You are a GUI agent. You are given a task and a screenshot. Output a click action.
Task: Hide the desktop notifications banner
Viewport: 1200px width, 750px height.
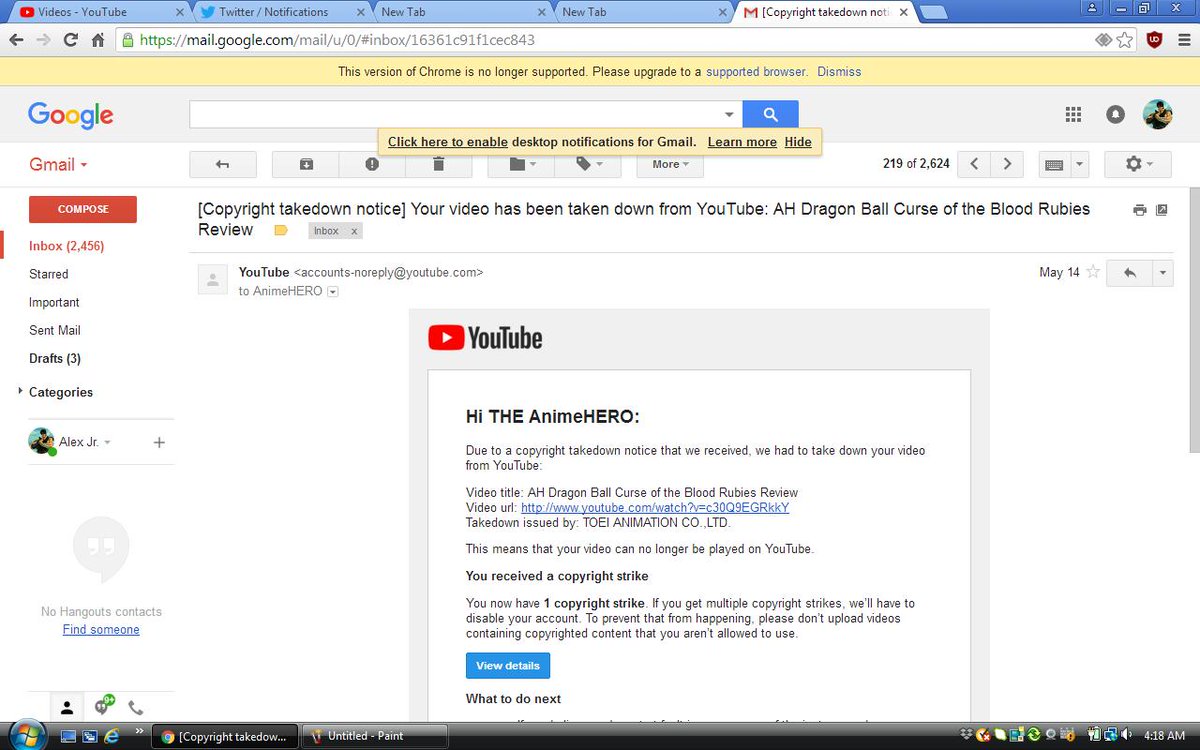coord(798,142)
